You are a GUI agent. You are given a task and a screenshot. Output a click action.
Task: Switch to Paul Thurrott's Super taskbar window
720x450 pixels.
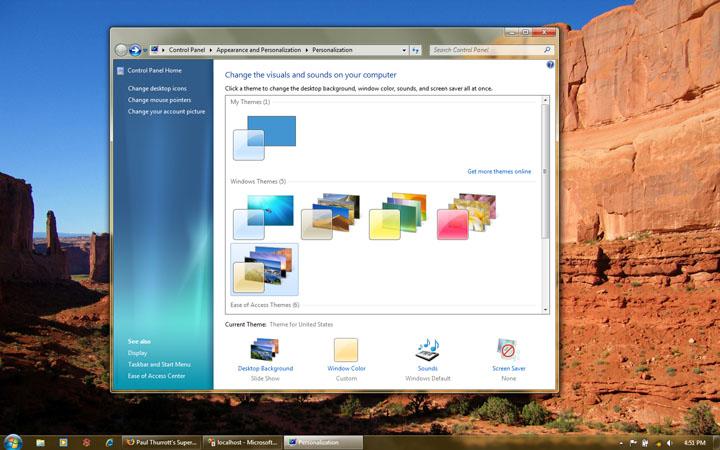(x=162, y=443)
